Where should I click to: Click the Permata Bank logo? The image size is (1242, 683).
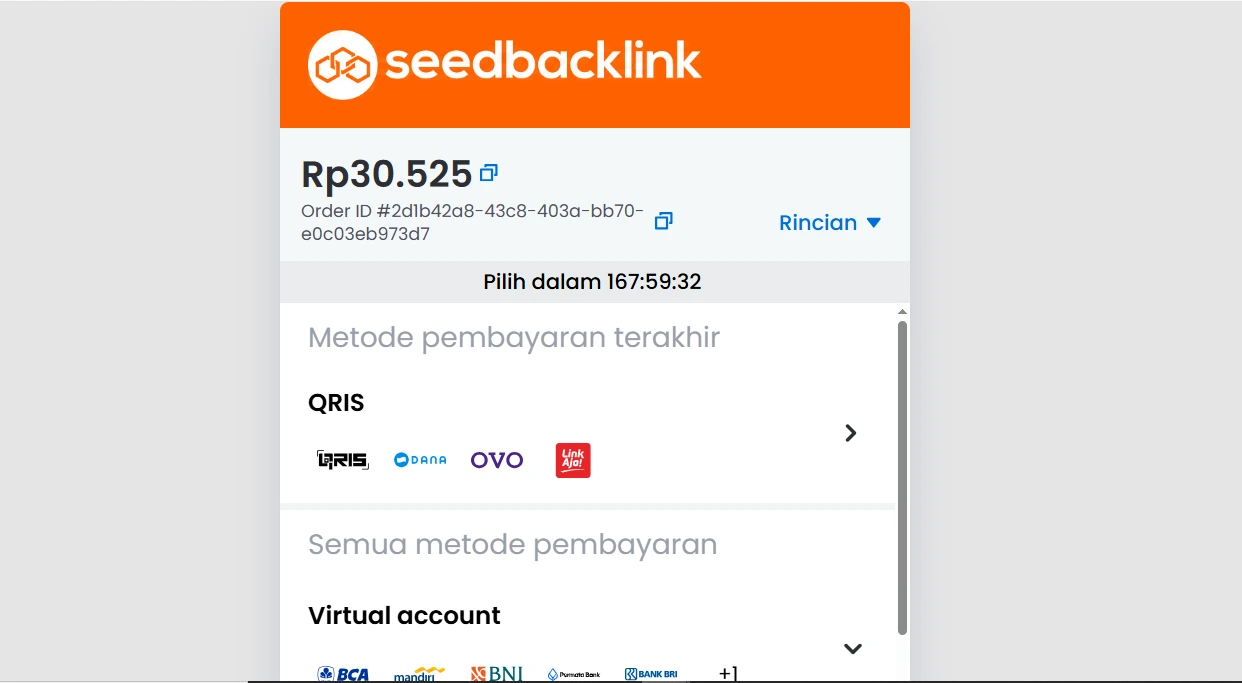coord(574,674)
